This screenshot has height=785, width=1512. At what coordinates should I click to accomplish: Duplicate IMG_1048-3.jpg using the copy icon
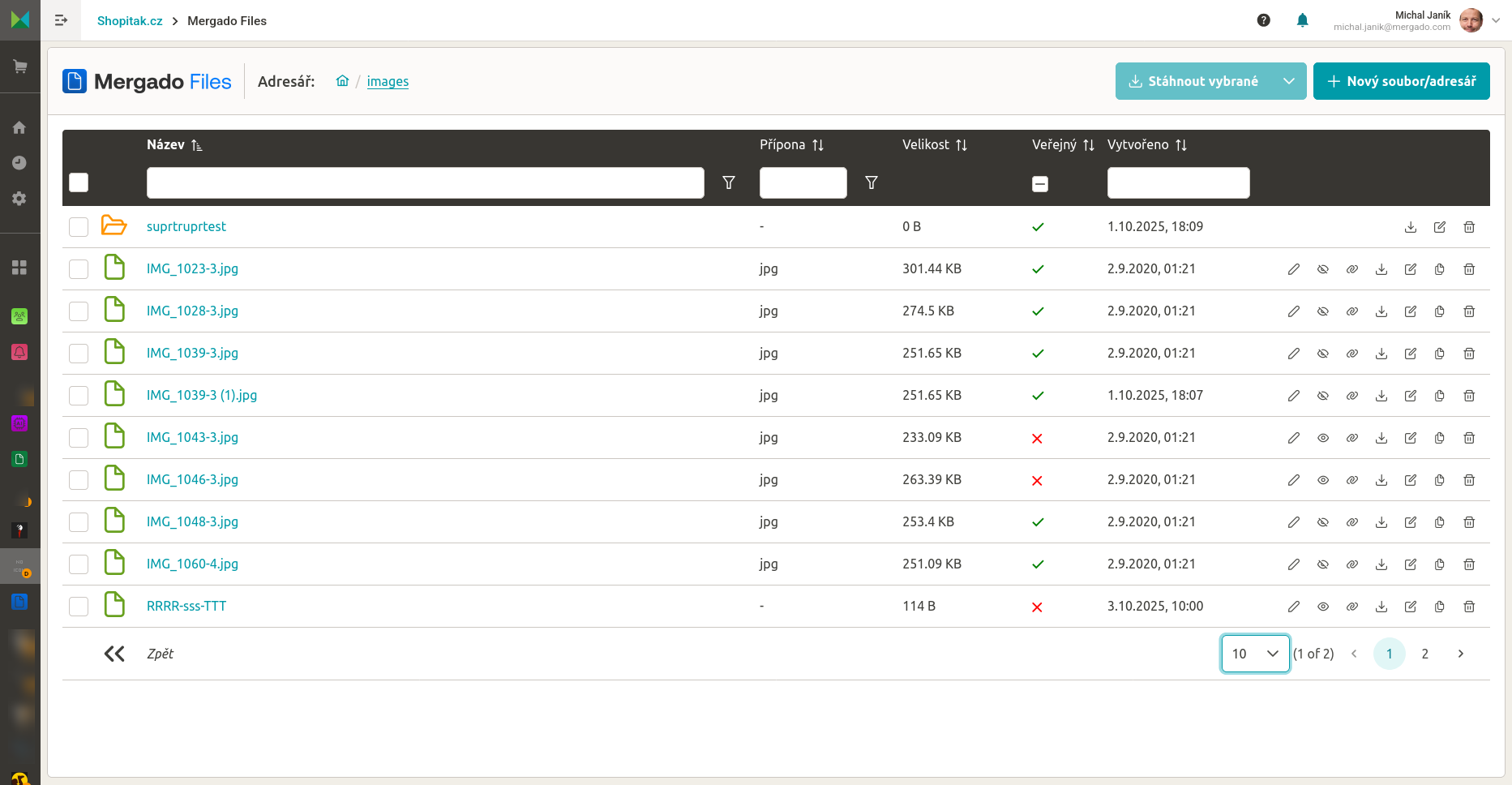point(1439,522)
